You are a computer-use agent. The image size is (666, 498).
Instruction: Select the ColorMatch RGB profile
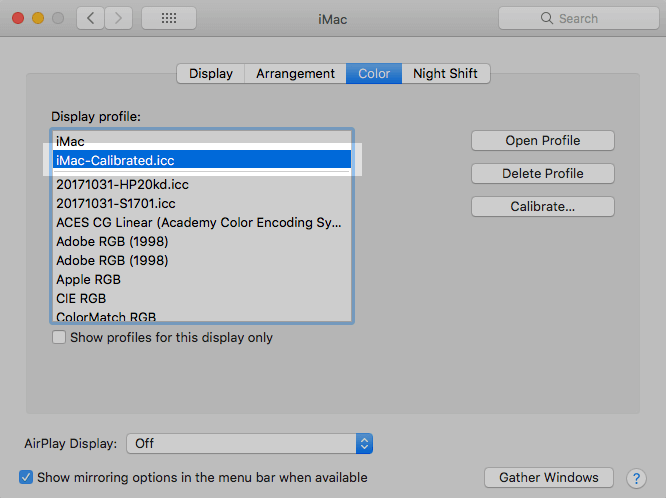(x=202, y=315)
